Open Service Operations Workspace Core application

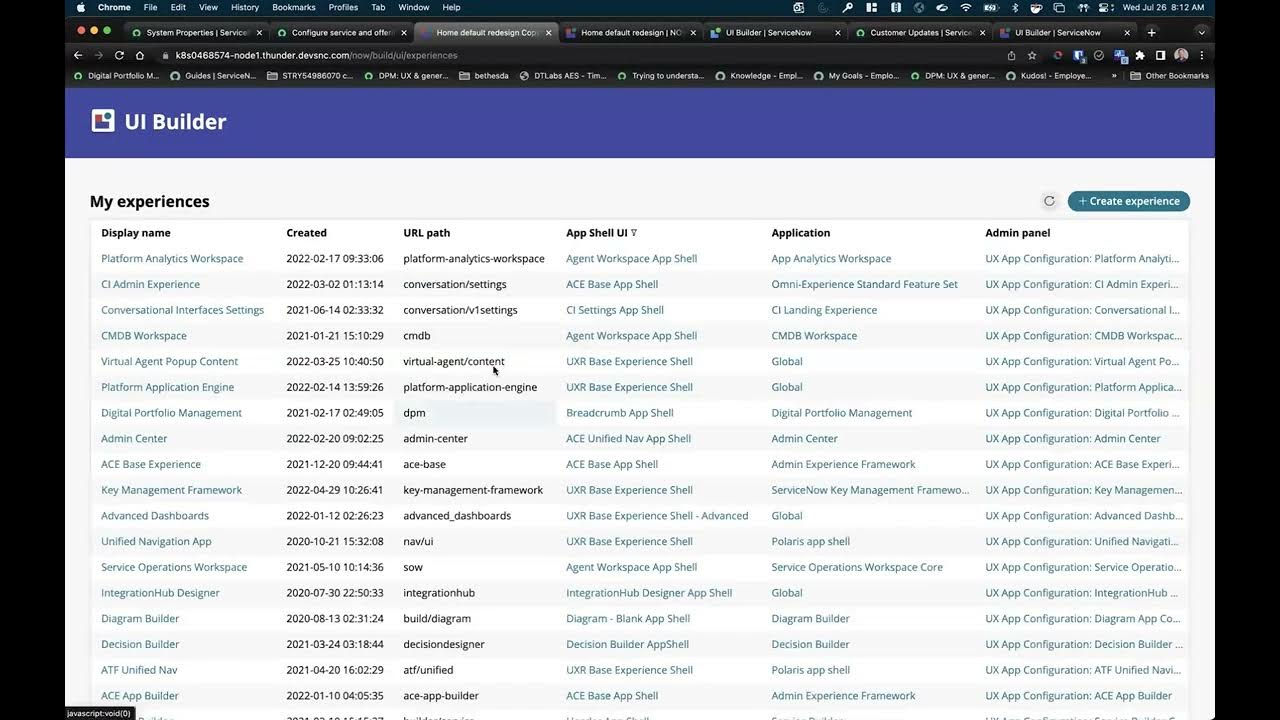point(857,567)
